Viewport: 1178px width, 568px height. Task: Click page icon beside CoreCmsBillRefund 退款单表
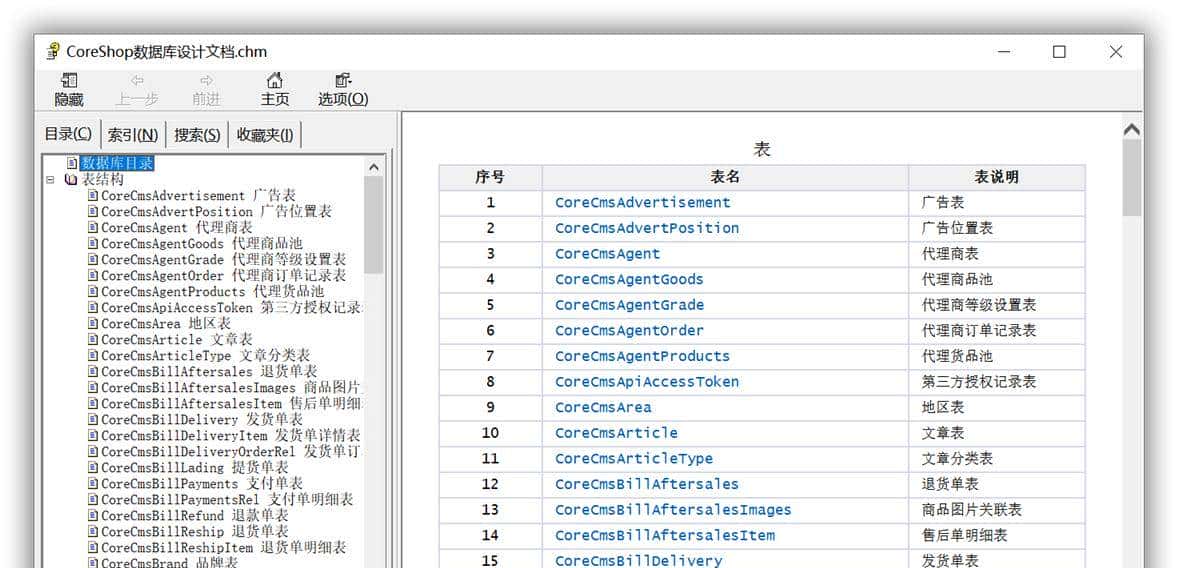93,515
